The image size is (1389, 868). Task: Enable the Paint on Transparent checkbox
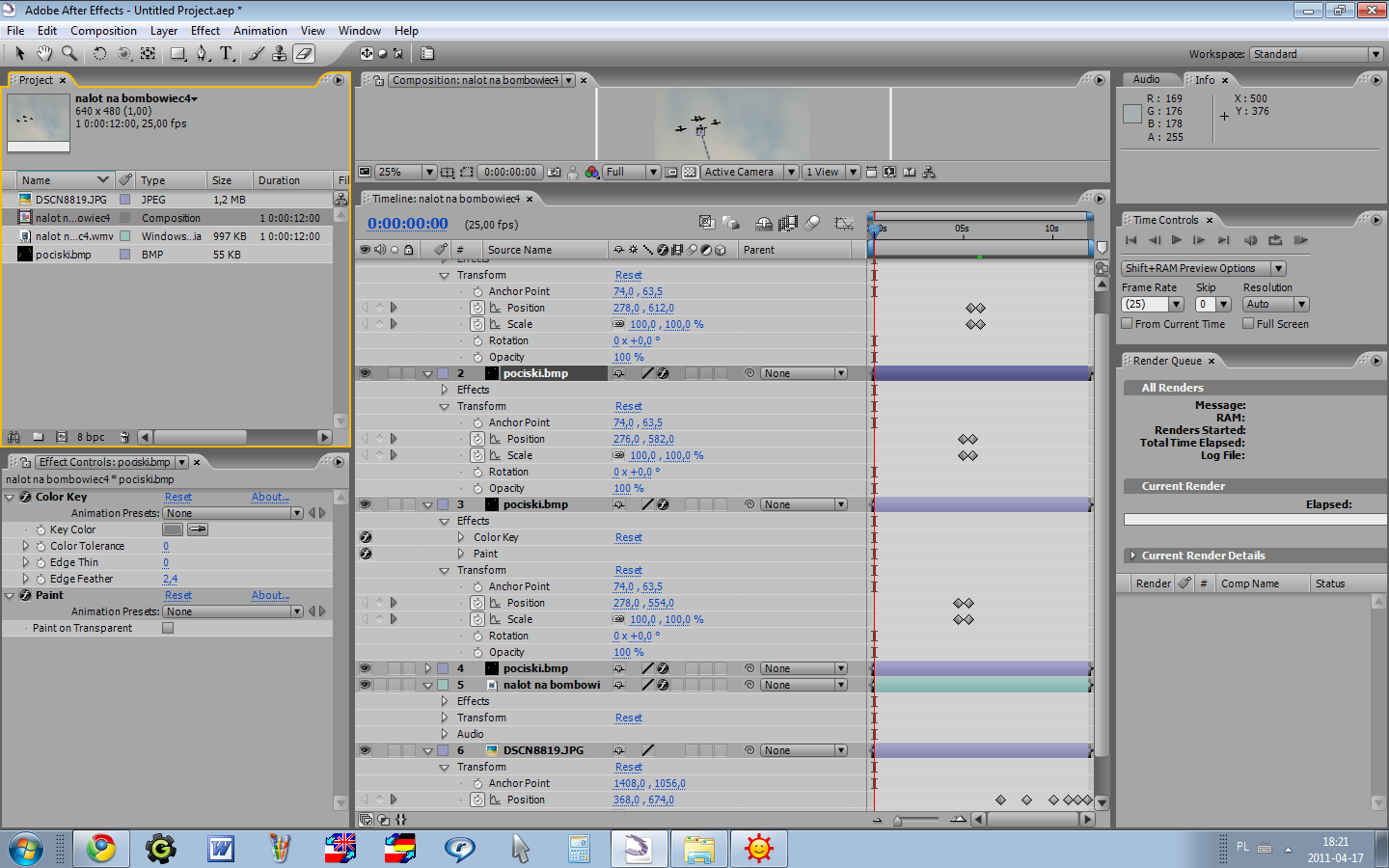(x=168, y=628)
